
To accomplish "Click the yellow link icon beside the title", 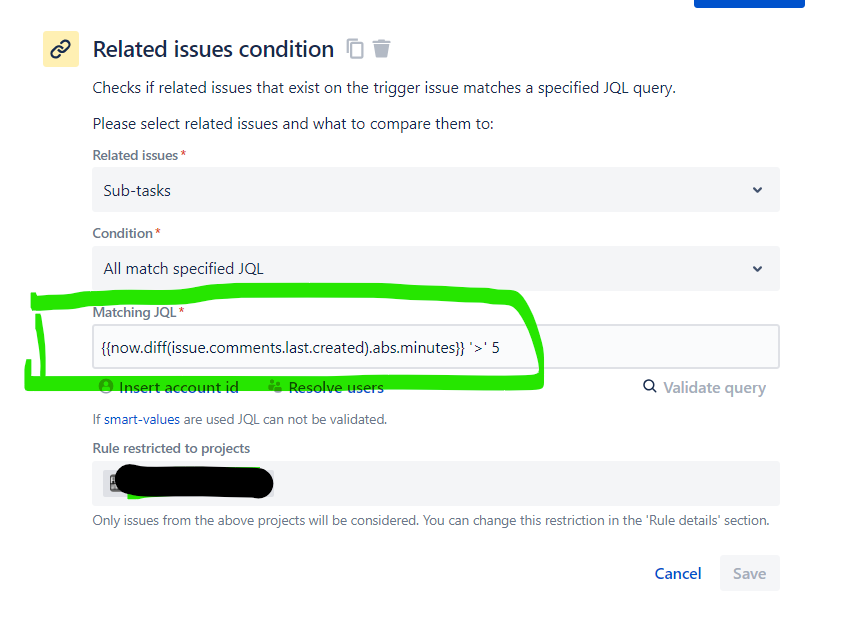I will 61,49.
